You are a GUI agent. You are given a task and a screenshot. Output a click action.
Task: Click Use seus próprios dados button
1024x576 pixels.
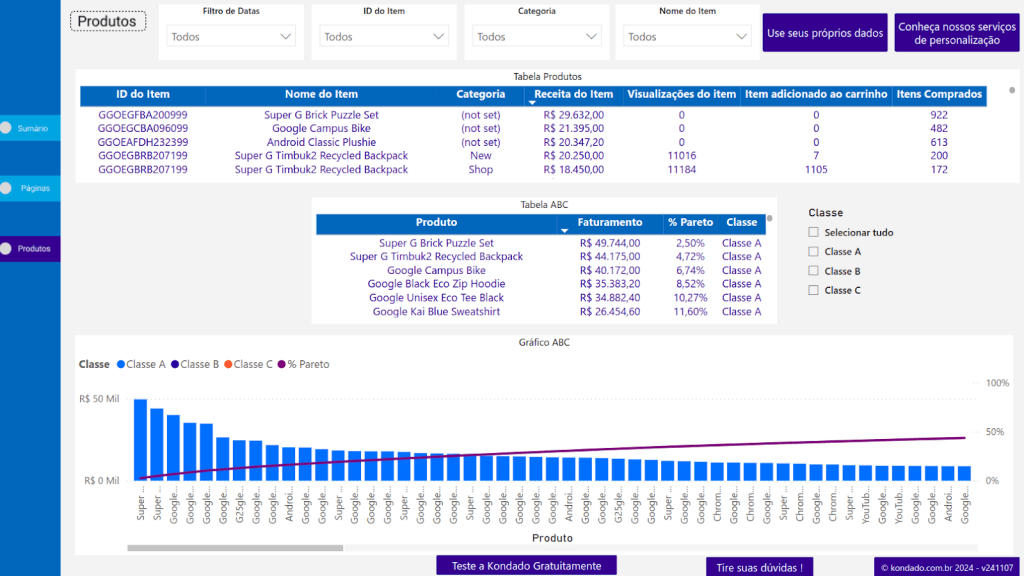[825, 33]
